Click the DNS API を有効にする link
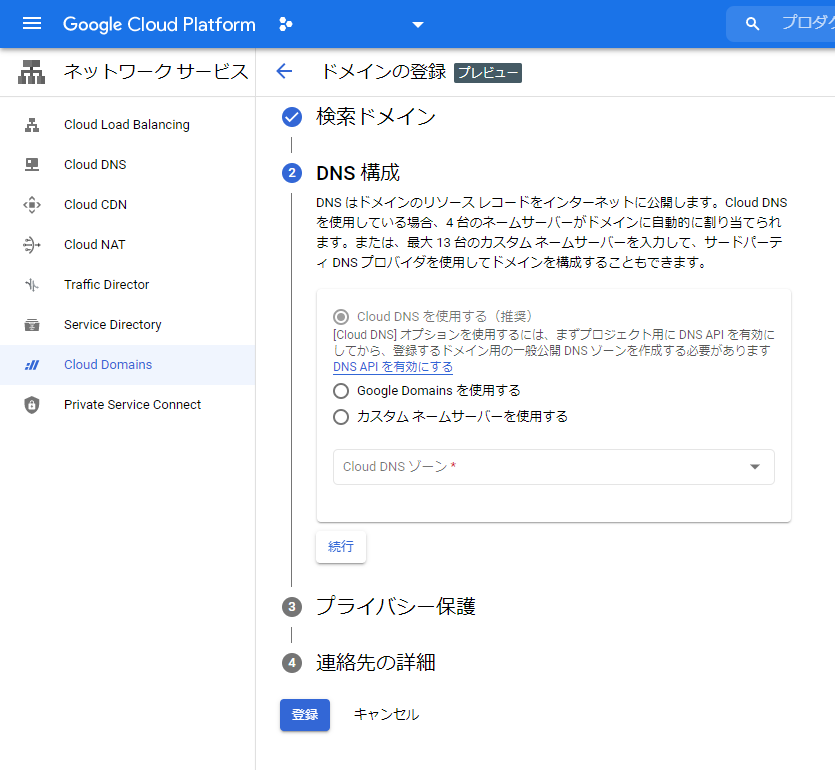 [393, 367]
